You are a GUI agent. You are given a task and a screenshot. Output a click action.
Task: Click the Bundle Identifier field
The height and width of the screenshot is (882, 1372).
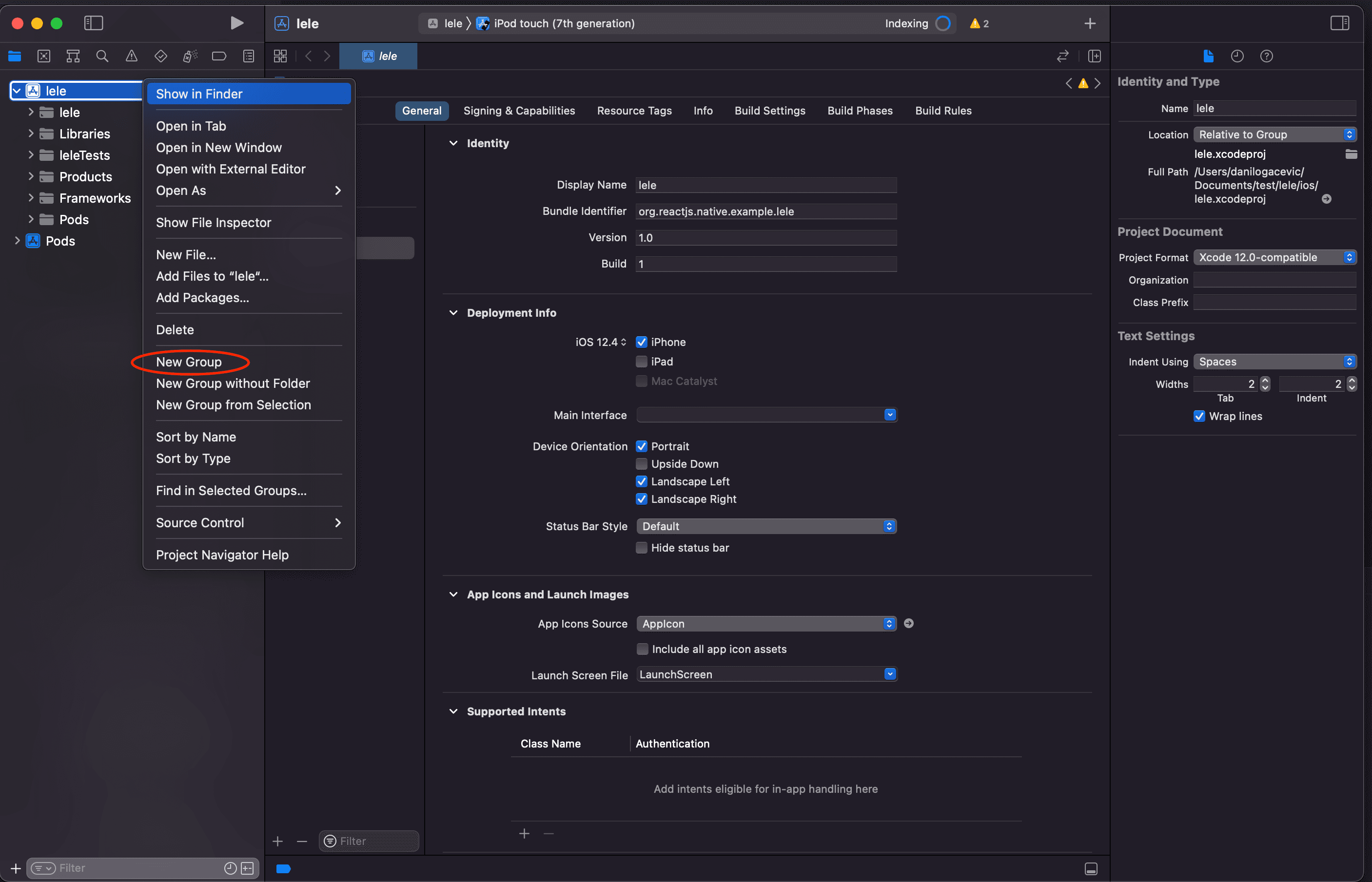tap(766, 211)
